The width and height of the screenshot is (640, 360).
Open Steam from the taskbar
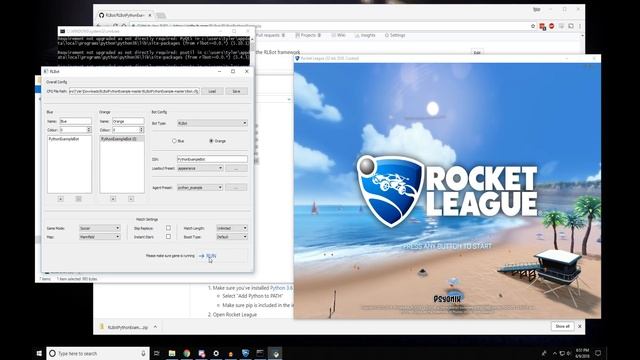click(x=216, y=353)
